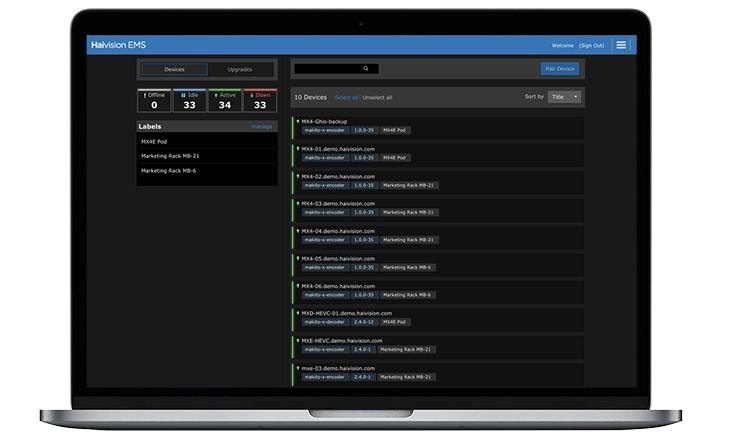The height and width of the screenshot is (437, 745).
Task: Switch to the Devices tab
Action: click(174, 69)
